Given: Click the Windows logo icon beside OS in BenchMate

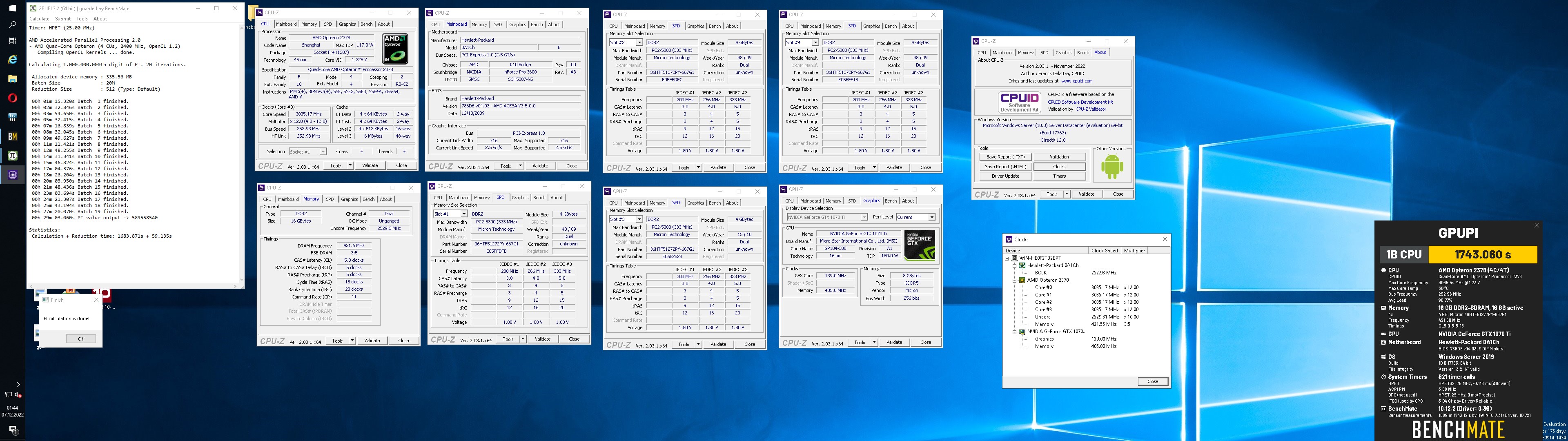Looking at the screenshot, I should tap(1383, 357).
